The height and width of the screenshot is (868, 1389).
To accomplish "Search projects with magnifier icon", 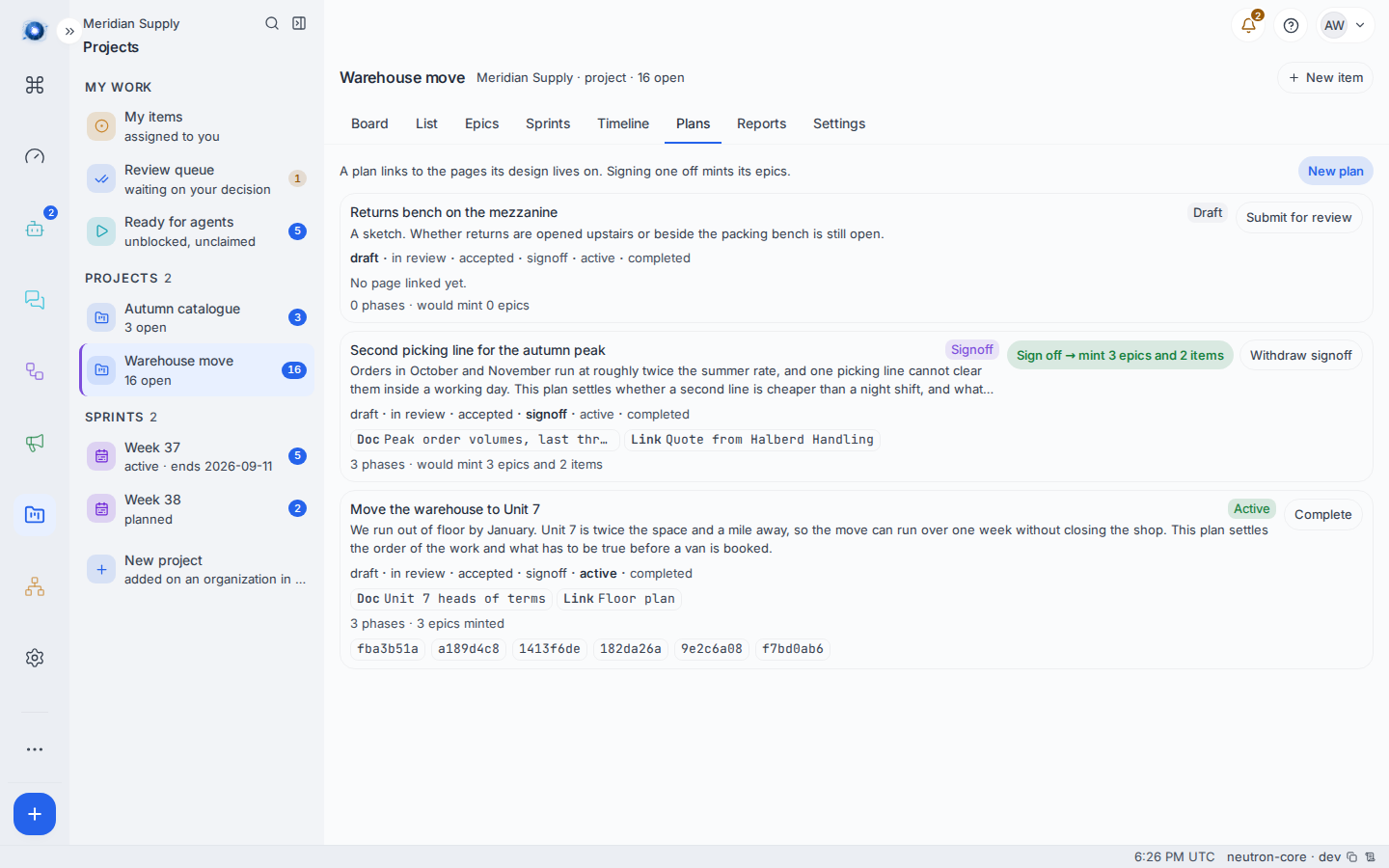I will click(272, 23).
